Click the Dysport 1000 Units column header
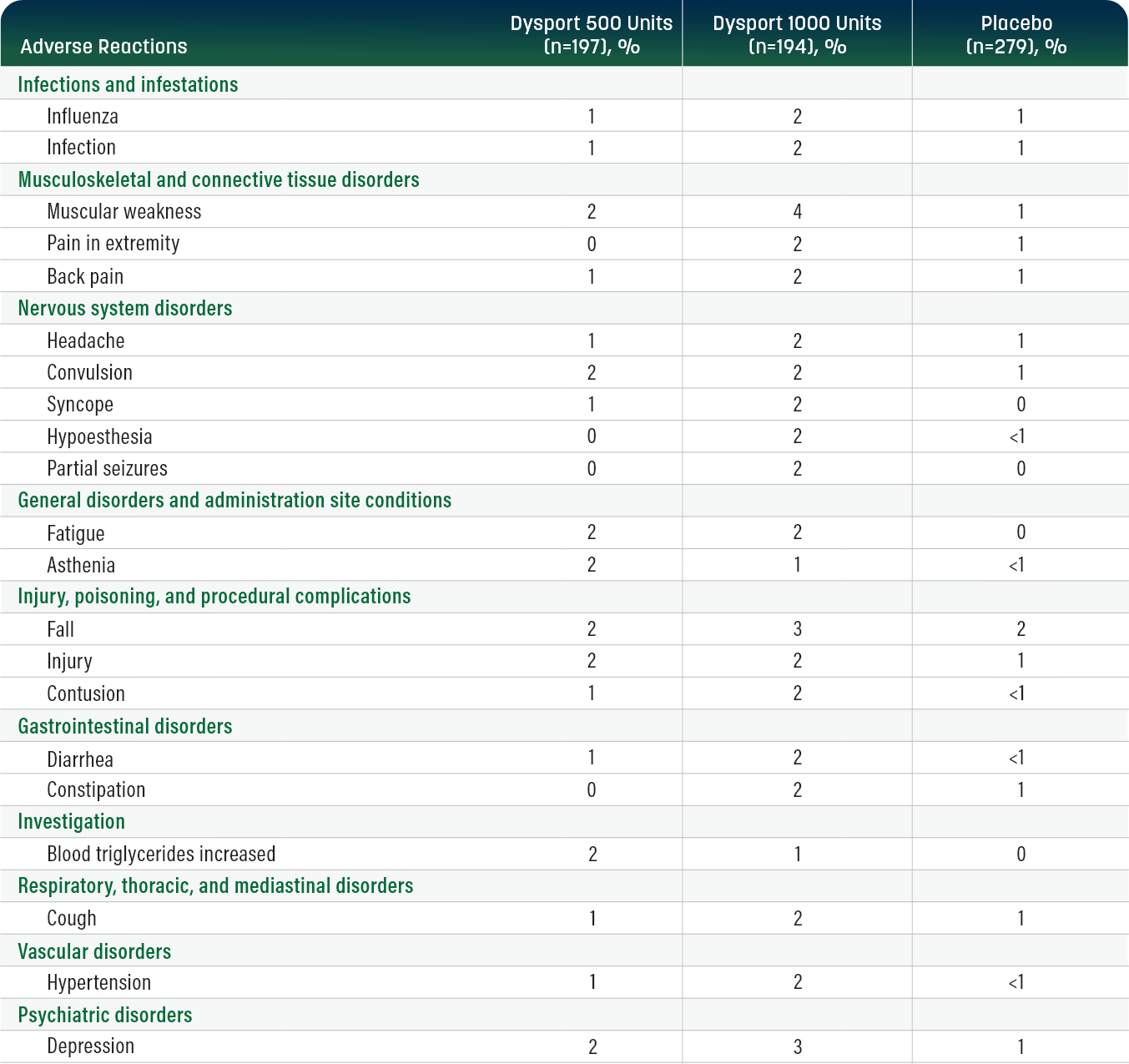The width and height of the screenshot is (1129, 1064). tap(797, 34)
